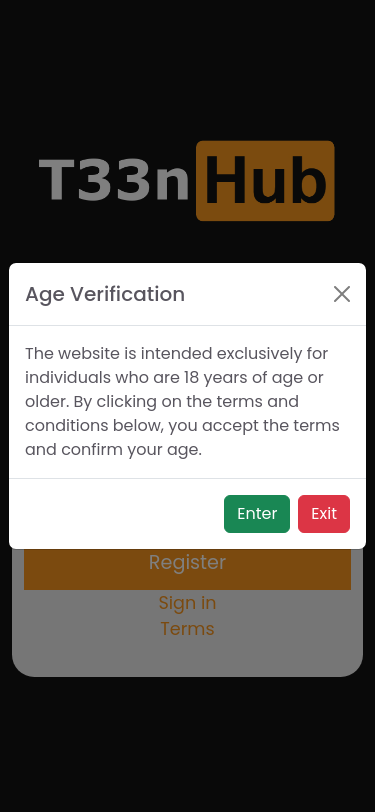This screenshot has height=812, width=375.
Task: Click the gray card area below Terms
Action: tap(188, 659)
